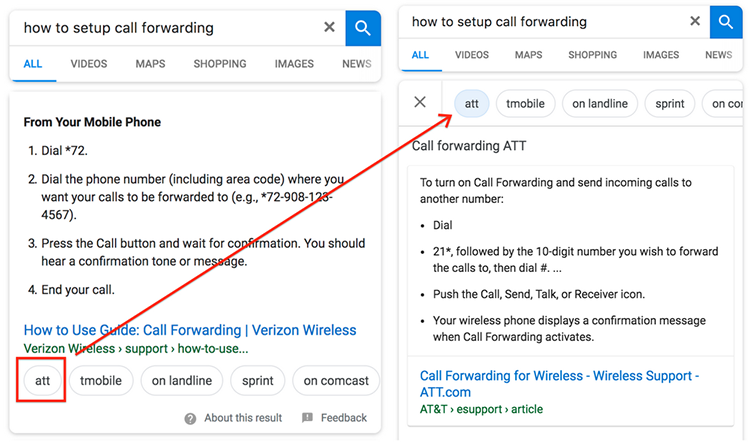The image size is (750, 446).
Task: Select the highlighted att chip in right panel
Action: 472,104
